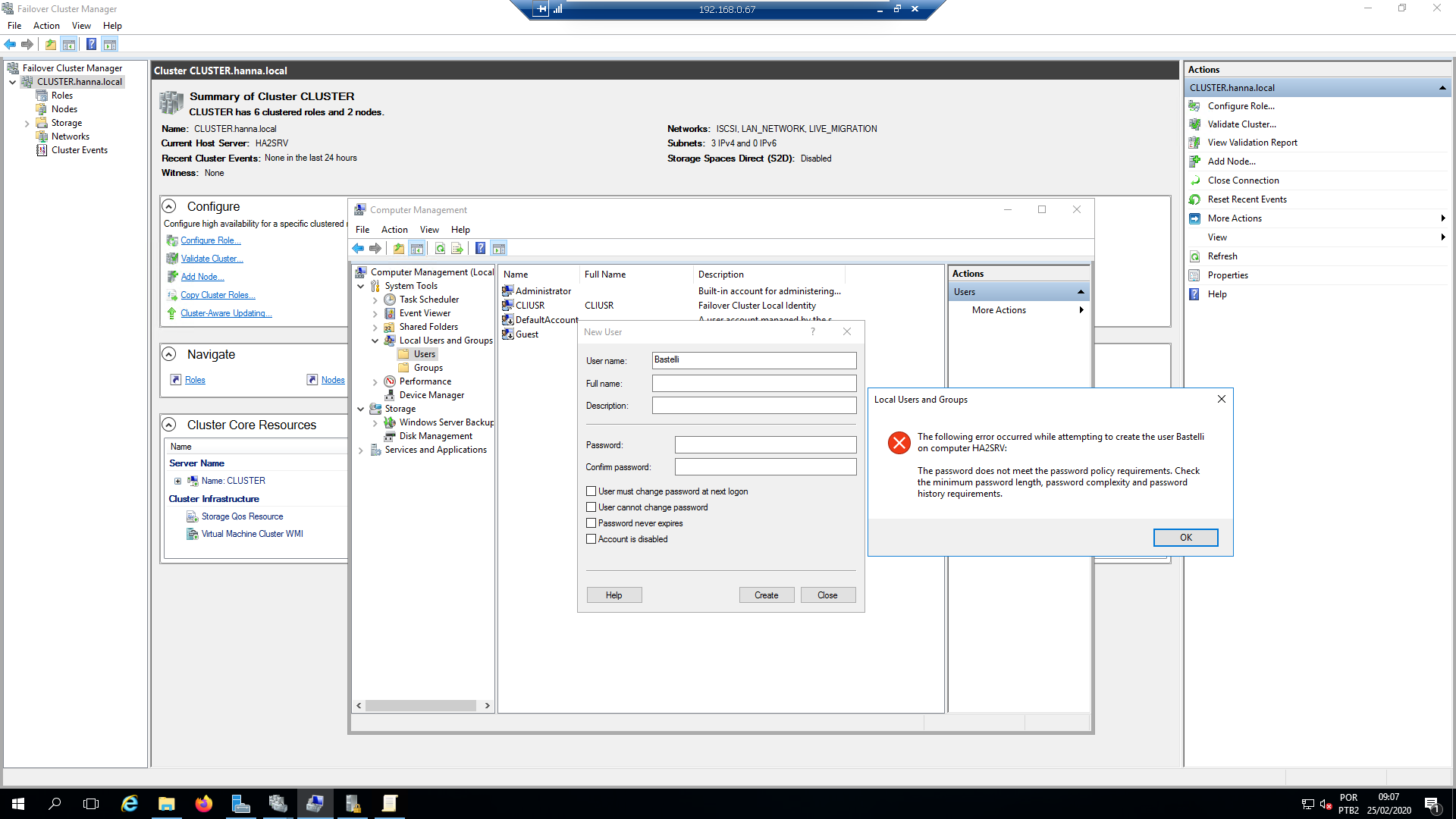Select the Guest user icon
Image resolution: width=1456 pixels, height=819 pixels.
[x=508, y=334]
